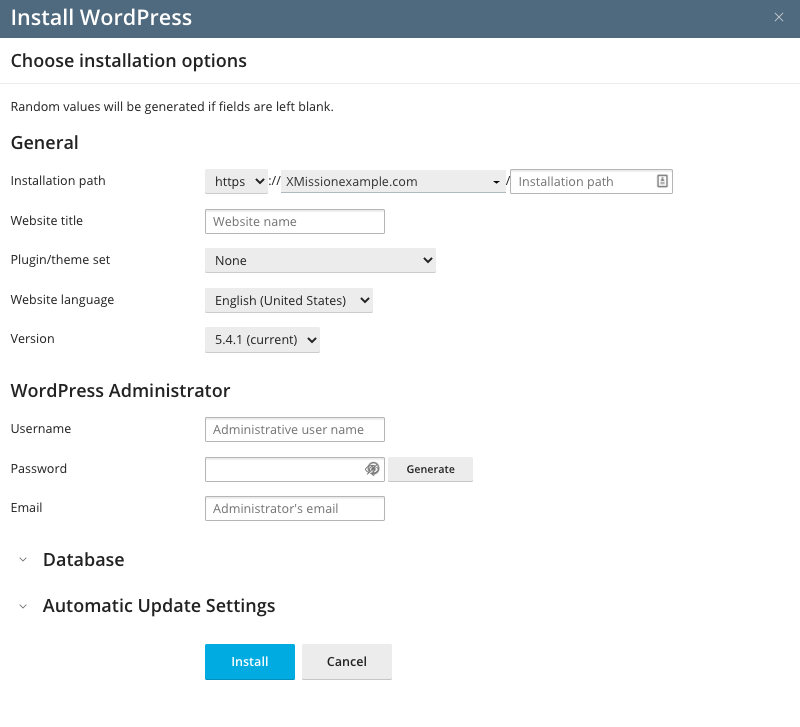Toggle password visibility eye icon

click(372, 469)
